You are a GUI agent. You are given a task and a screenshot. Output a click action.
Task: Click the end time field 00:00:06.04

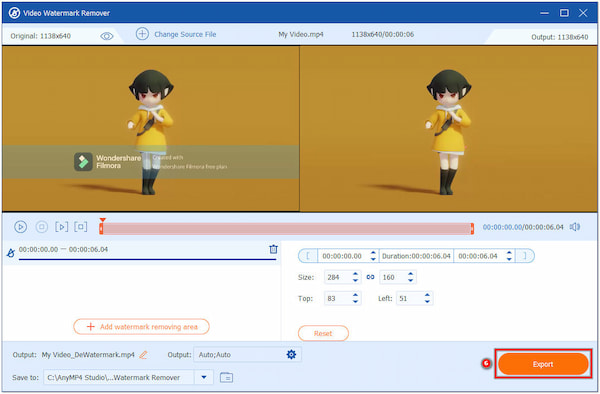(478, 256)
